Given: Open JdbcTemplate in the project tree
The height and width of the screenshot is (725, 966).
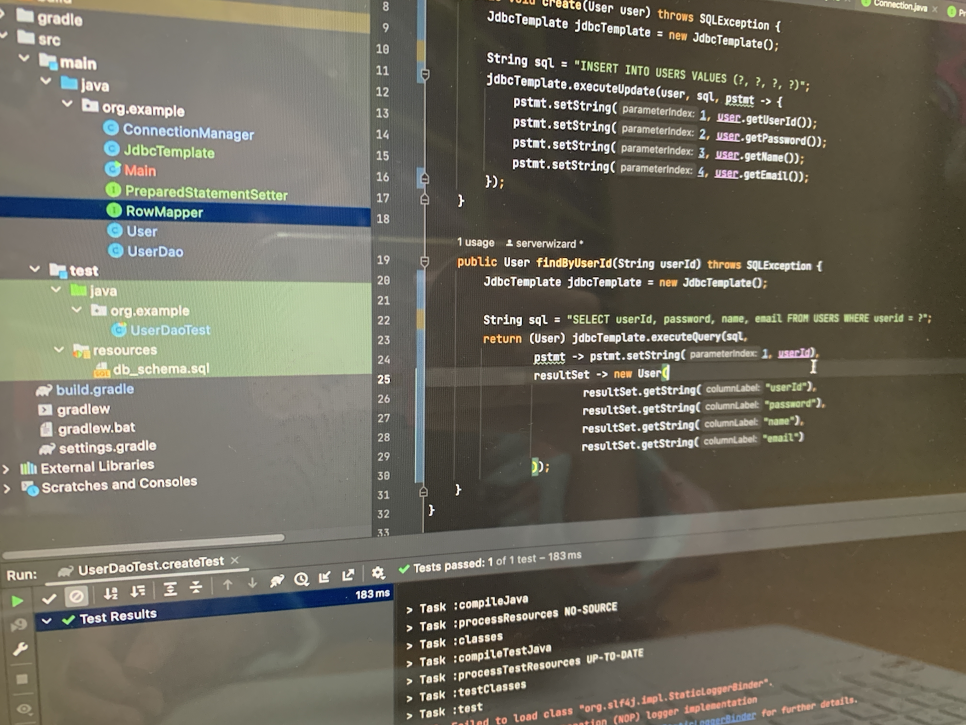Looking at the screenshot, I should tap(168, 152).
